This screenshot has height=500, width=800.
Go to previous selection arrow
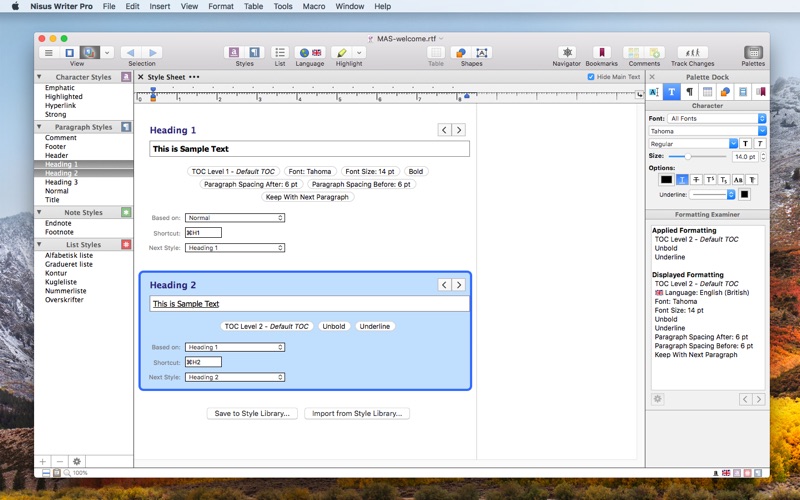(x=131, y=53)
